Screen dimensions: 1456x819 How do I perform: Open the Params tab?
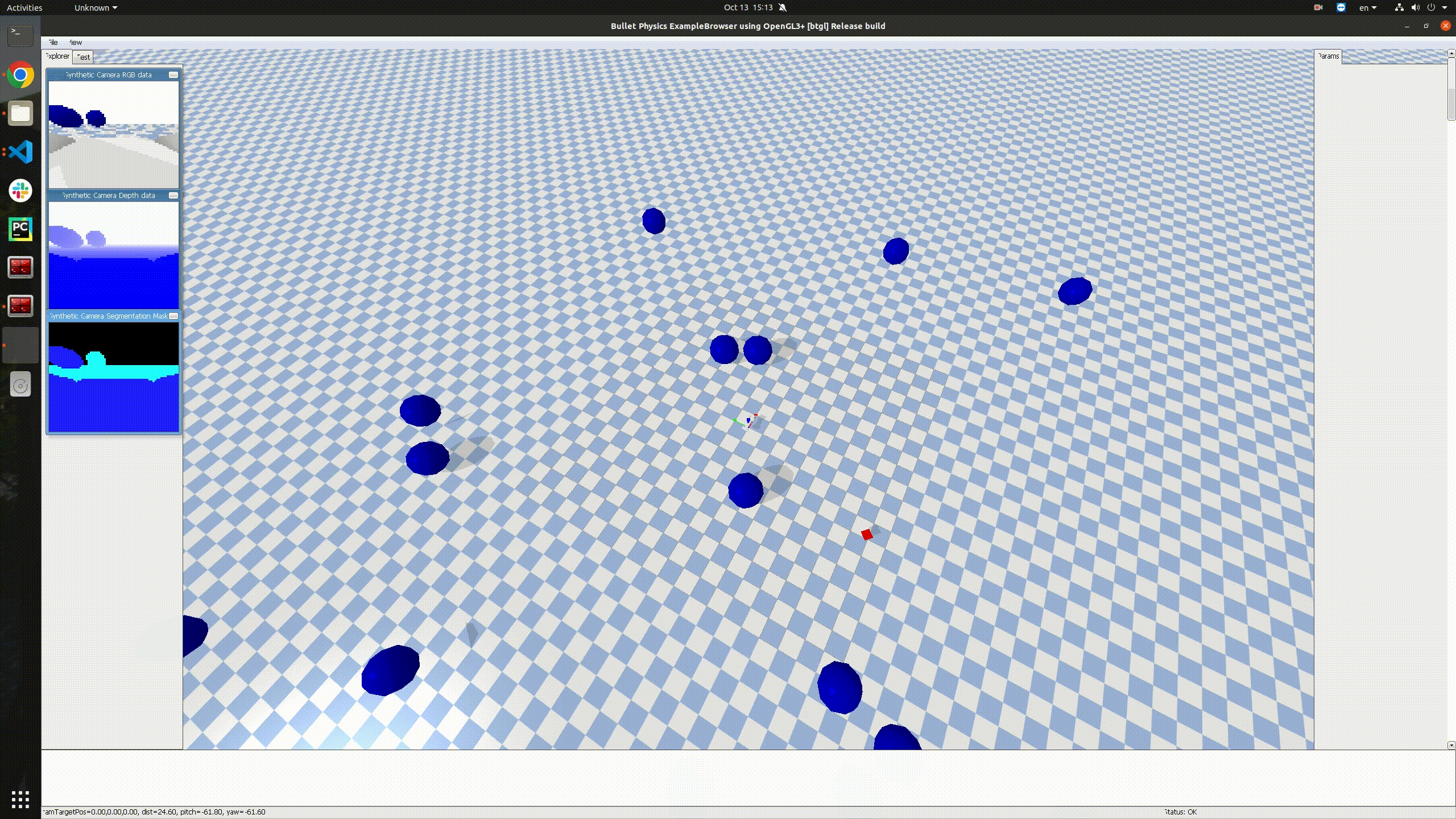tap(1328, 56)
